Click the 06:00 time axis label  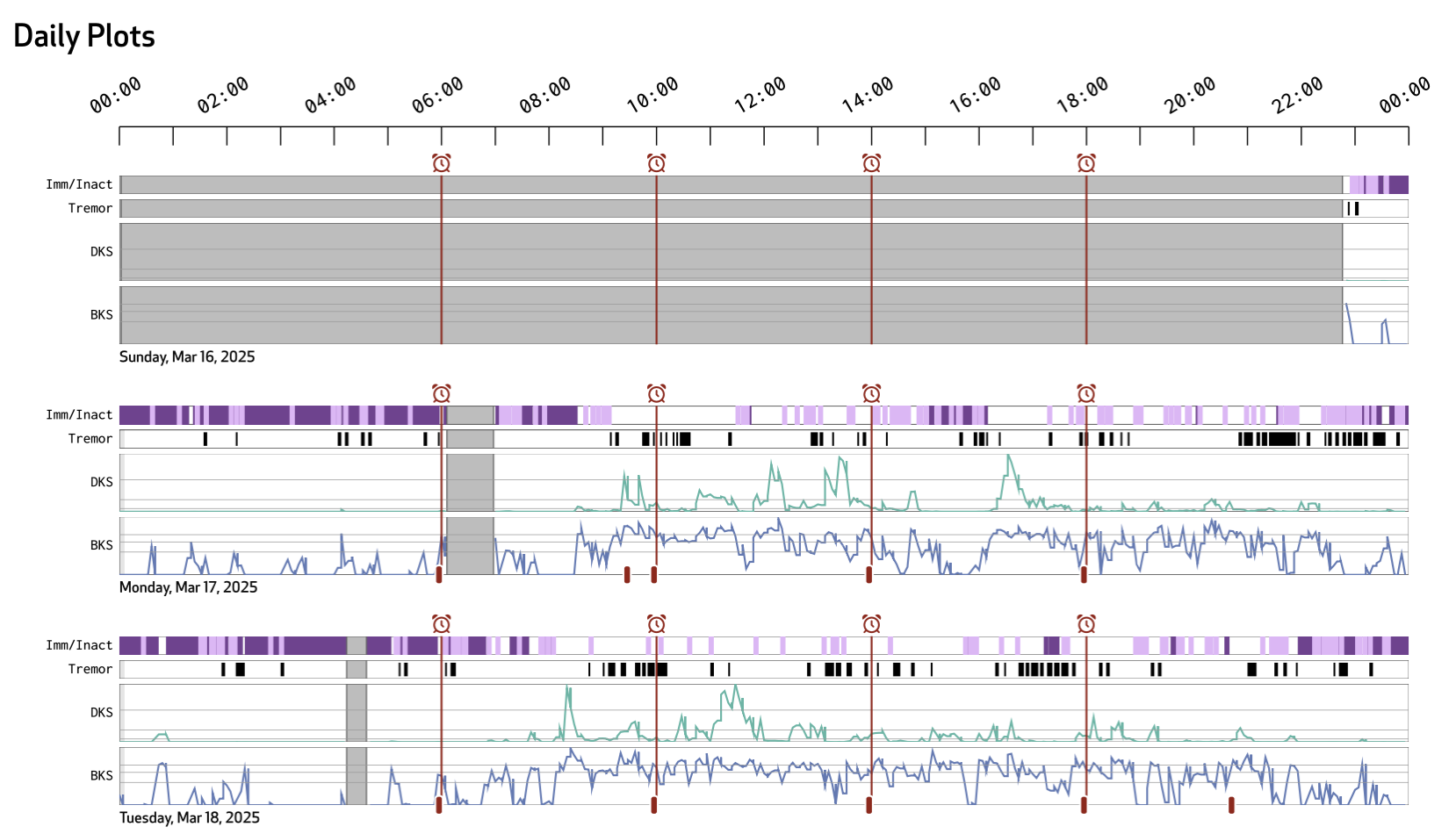tap(437, 95)
